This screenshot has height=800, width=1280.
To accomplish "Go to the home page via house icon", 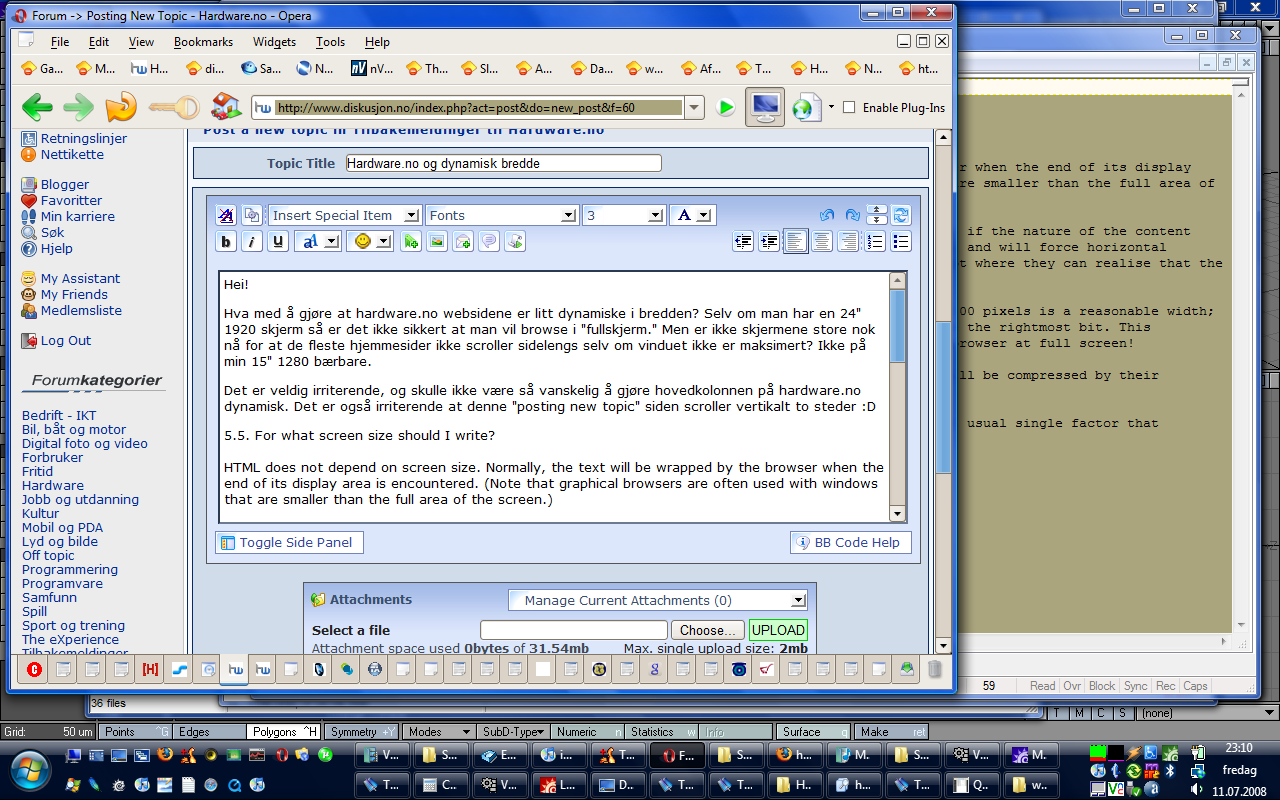I will (226, 106).
